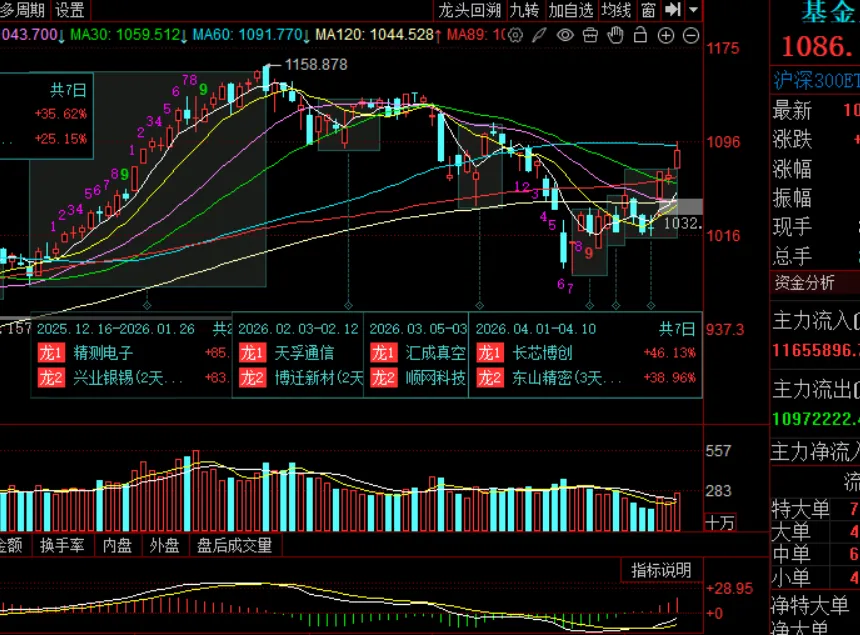Select the hand pan tool icon

coord(615,35)
